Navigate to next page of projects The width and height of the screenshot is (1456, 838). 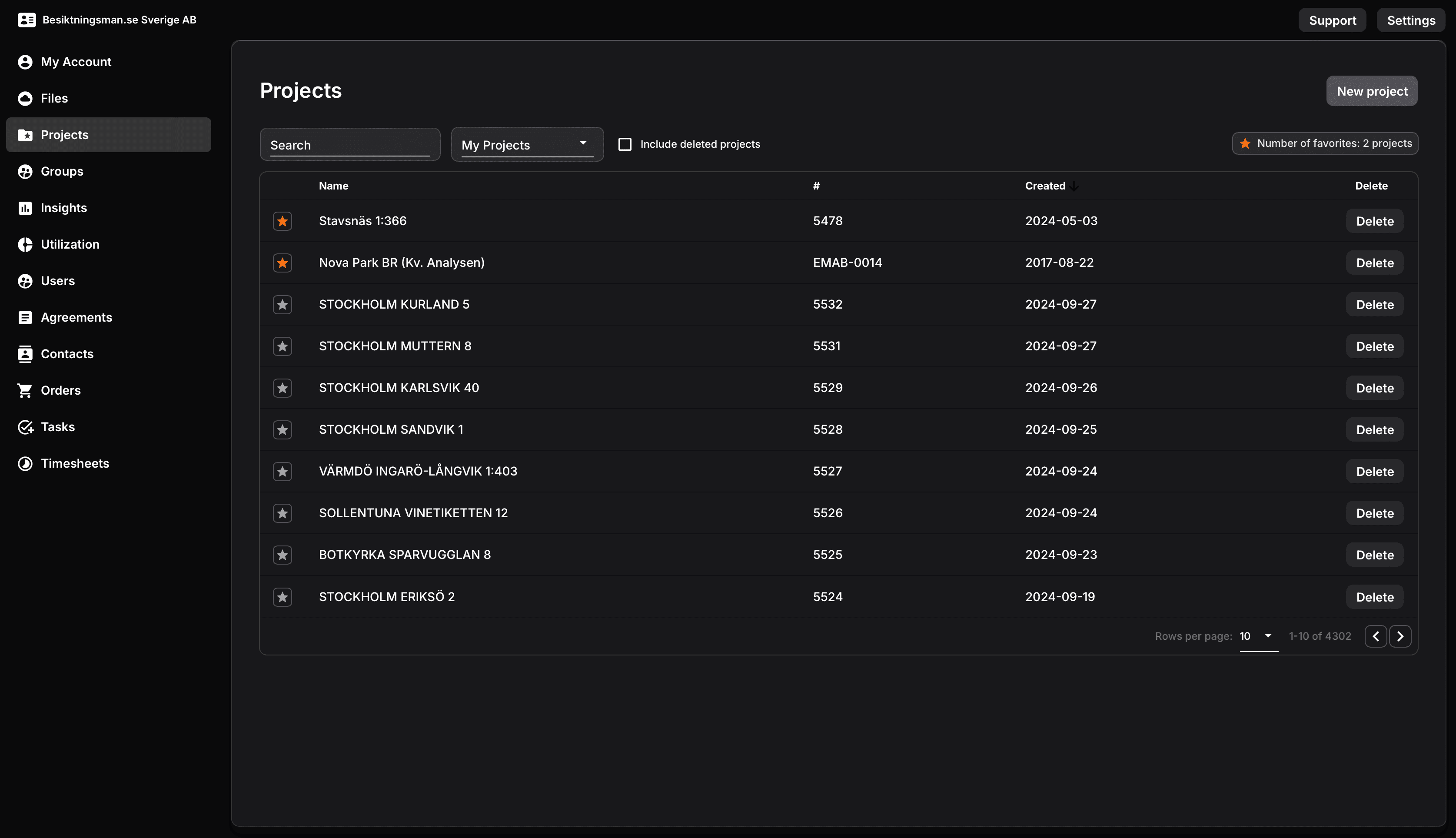tap(1400, 636)
